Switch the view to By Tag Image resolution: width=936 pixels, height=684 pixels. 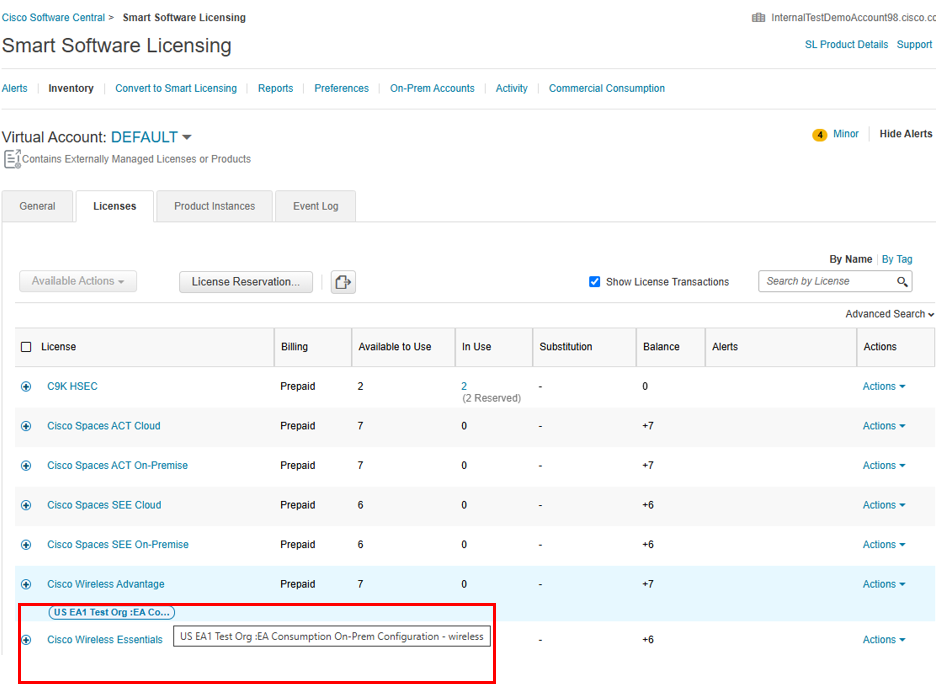[x=897, y=259]
